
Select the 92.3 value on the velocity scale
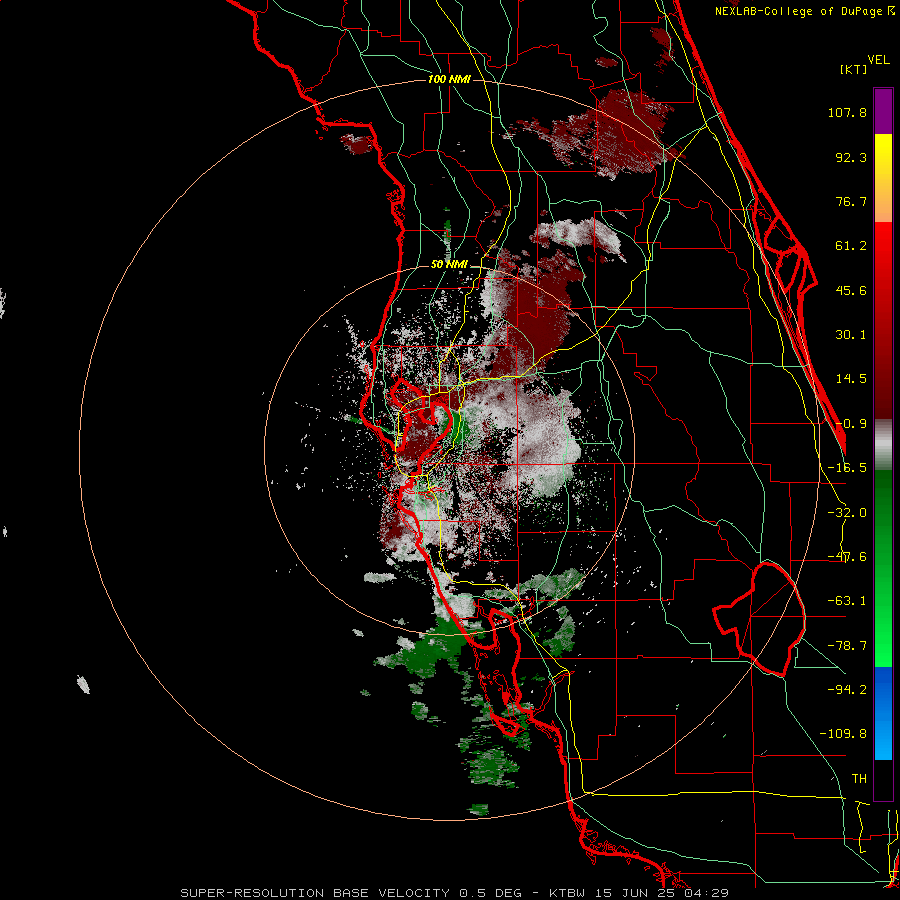(x=851, y=157)
